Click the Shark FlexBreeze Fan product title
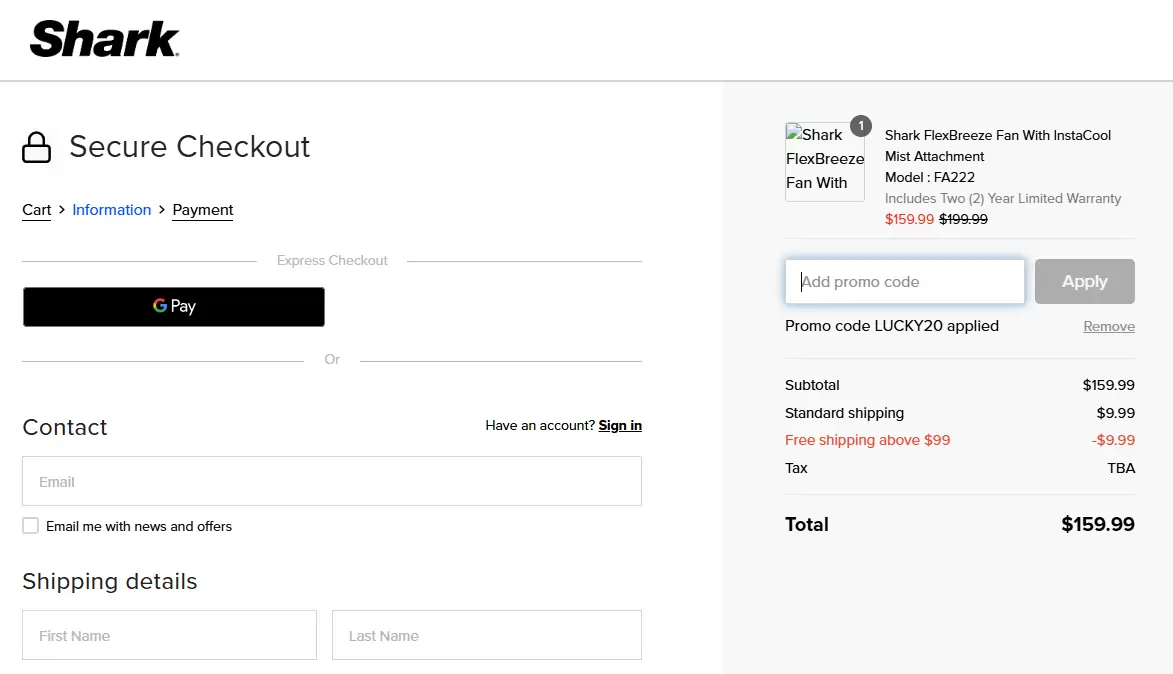 997,145
